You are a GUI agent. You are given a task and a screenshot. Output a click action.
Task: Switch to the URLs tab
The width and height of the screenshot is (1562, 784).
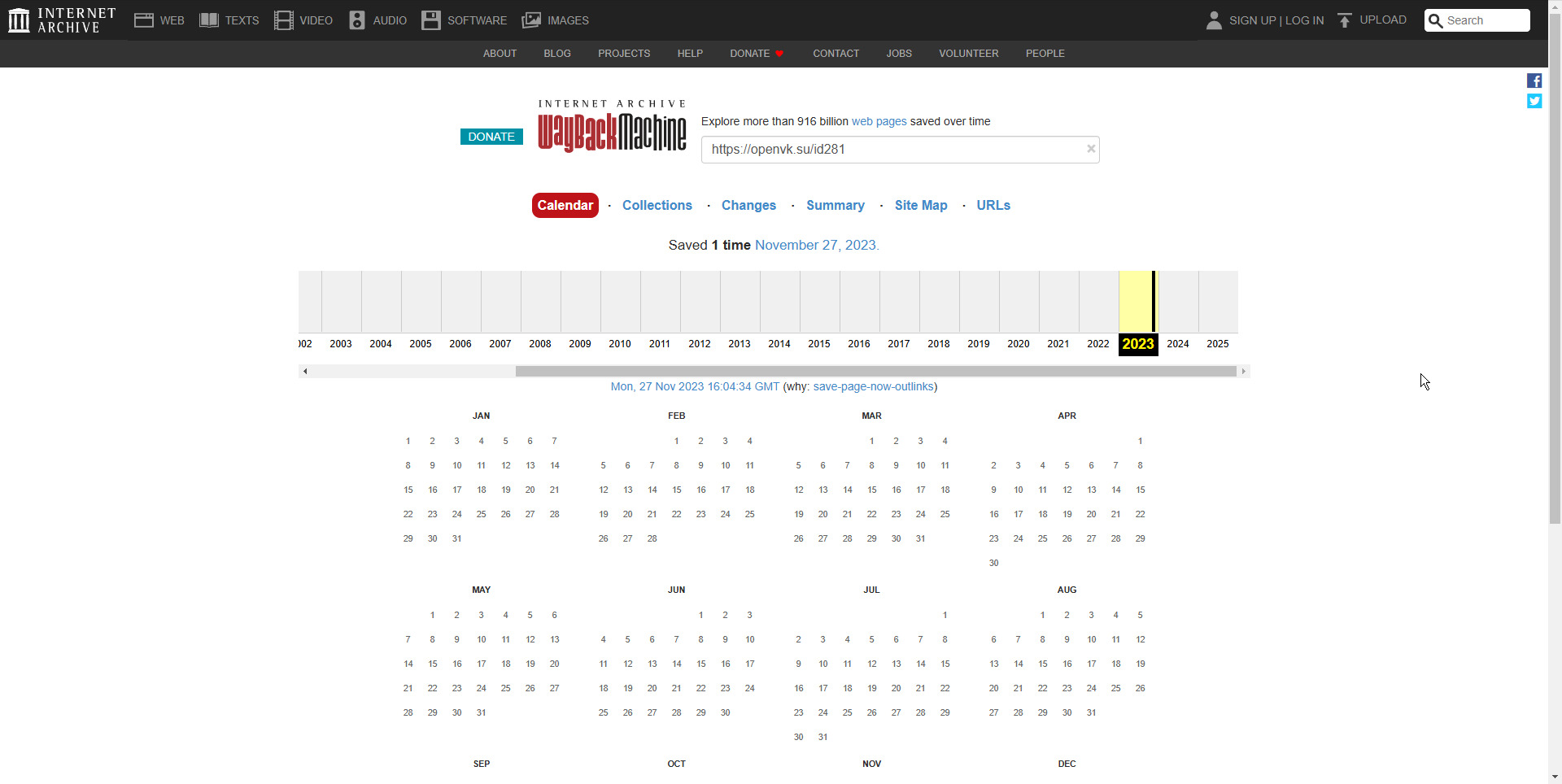point(993,206)
